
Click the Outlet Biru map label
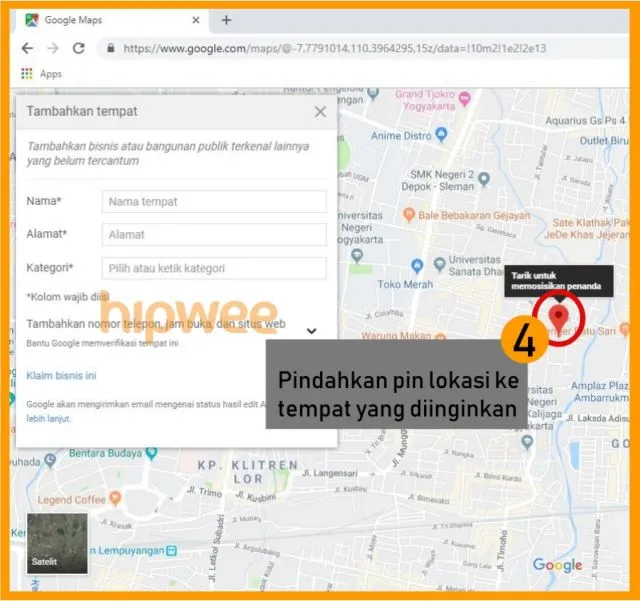(604, 140)
